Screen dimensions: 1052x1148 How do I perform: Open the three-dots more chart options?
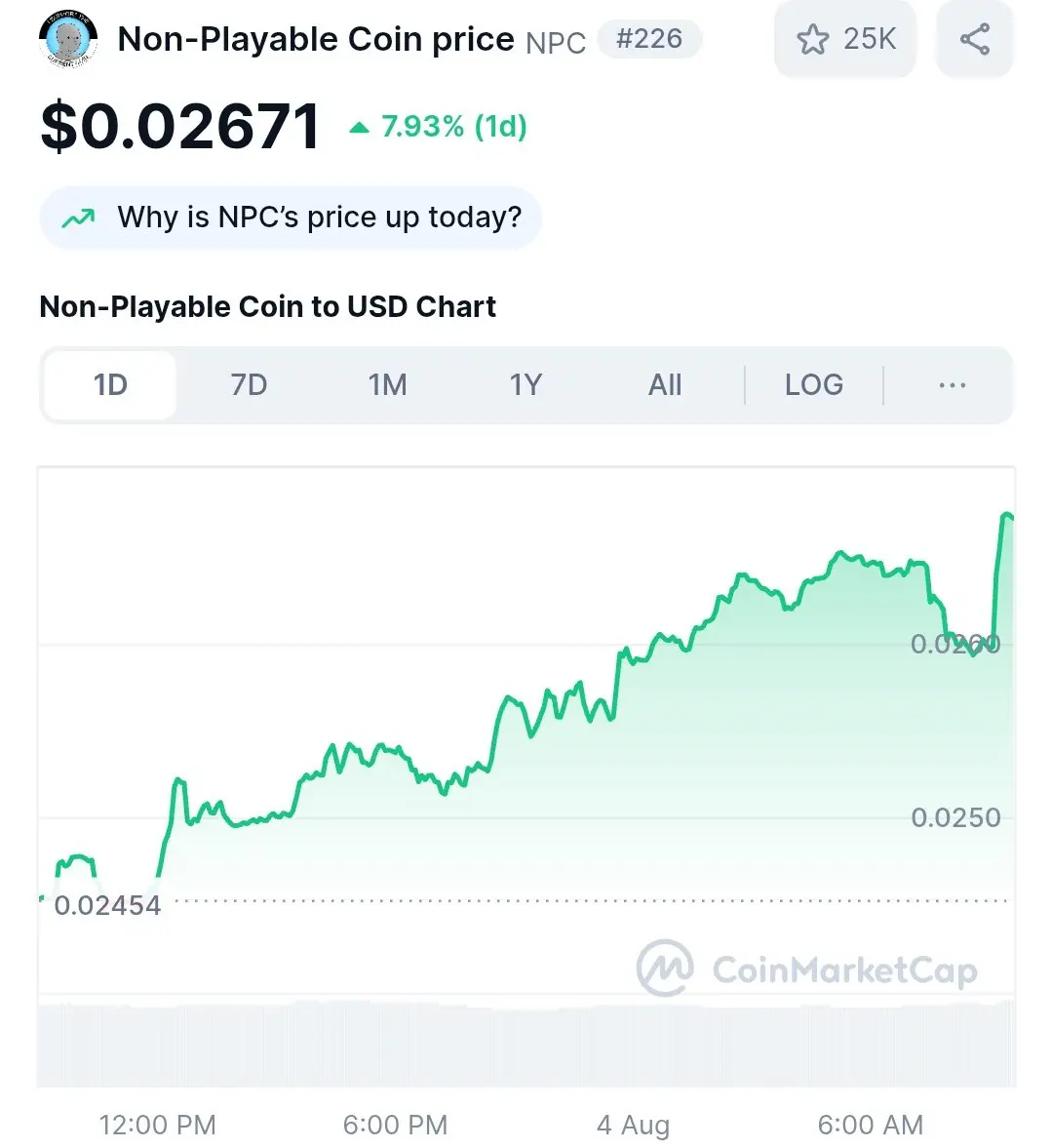click(952, 385)
